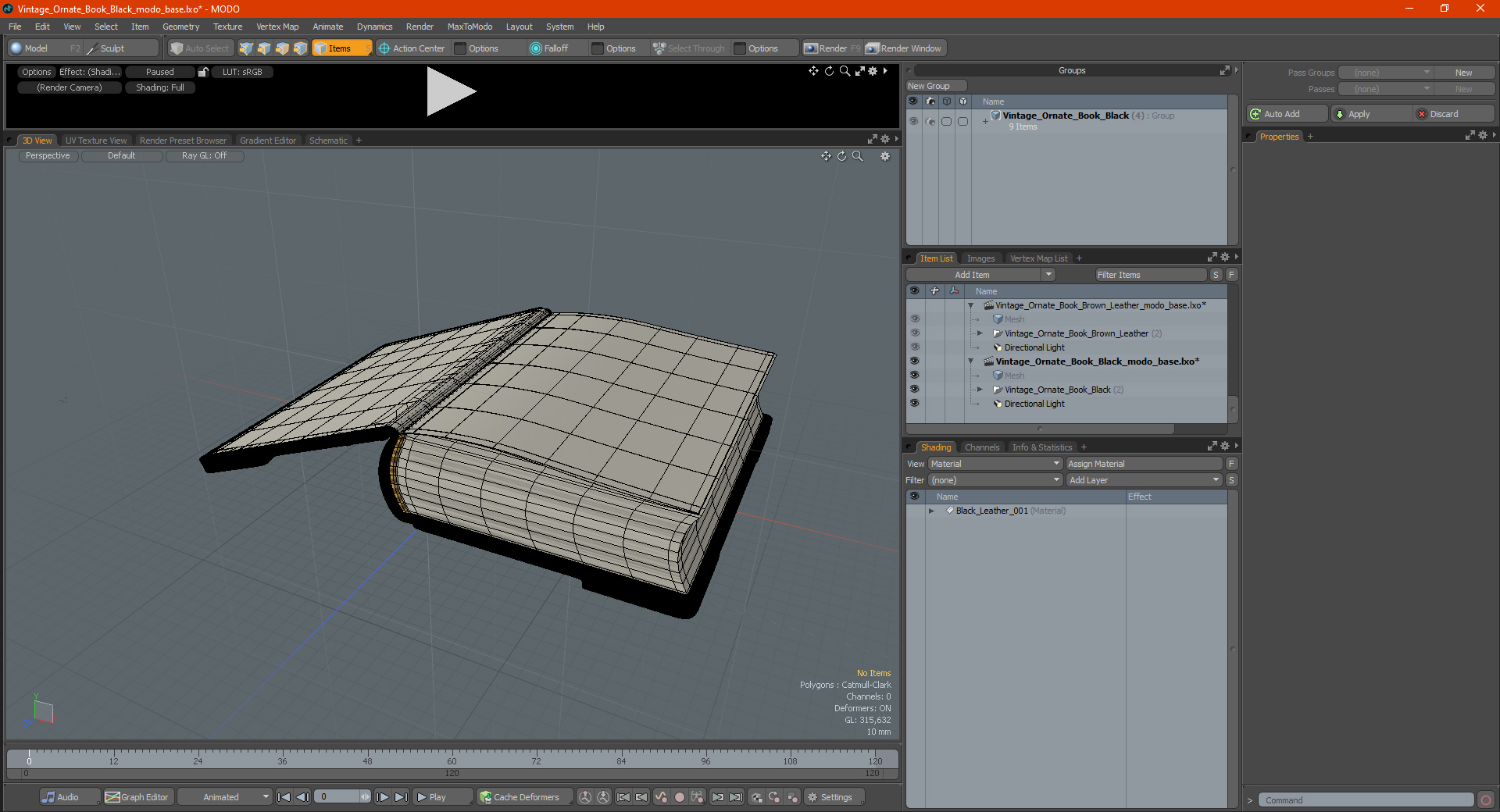Toggle visibility of Vintage_Ornate_Book_Brown_Leather item
The image size is (1500, 812).
pyautogui.click(x=915, y=333)
